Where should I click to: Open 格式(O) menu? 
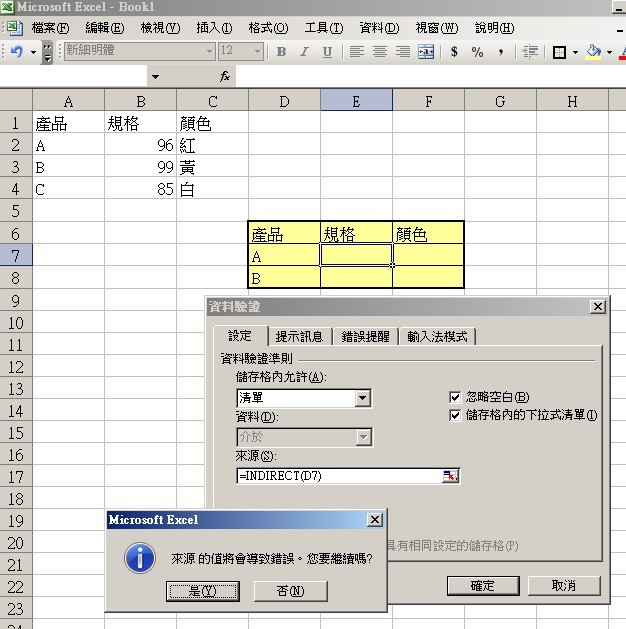coord(268,28)
